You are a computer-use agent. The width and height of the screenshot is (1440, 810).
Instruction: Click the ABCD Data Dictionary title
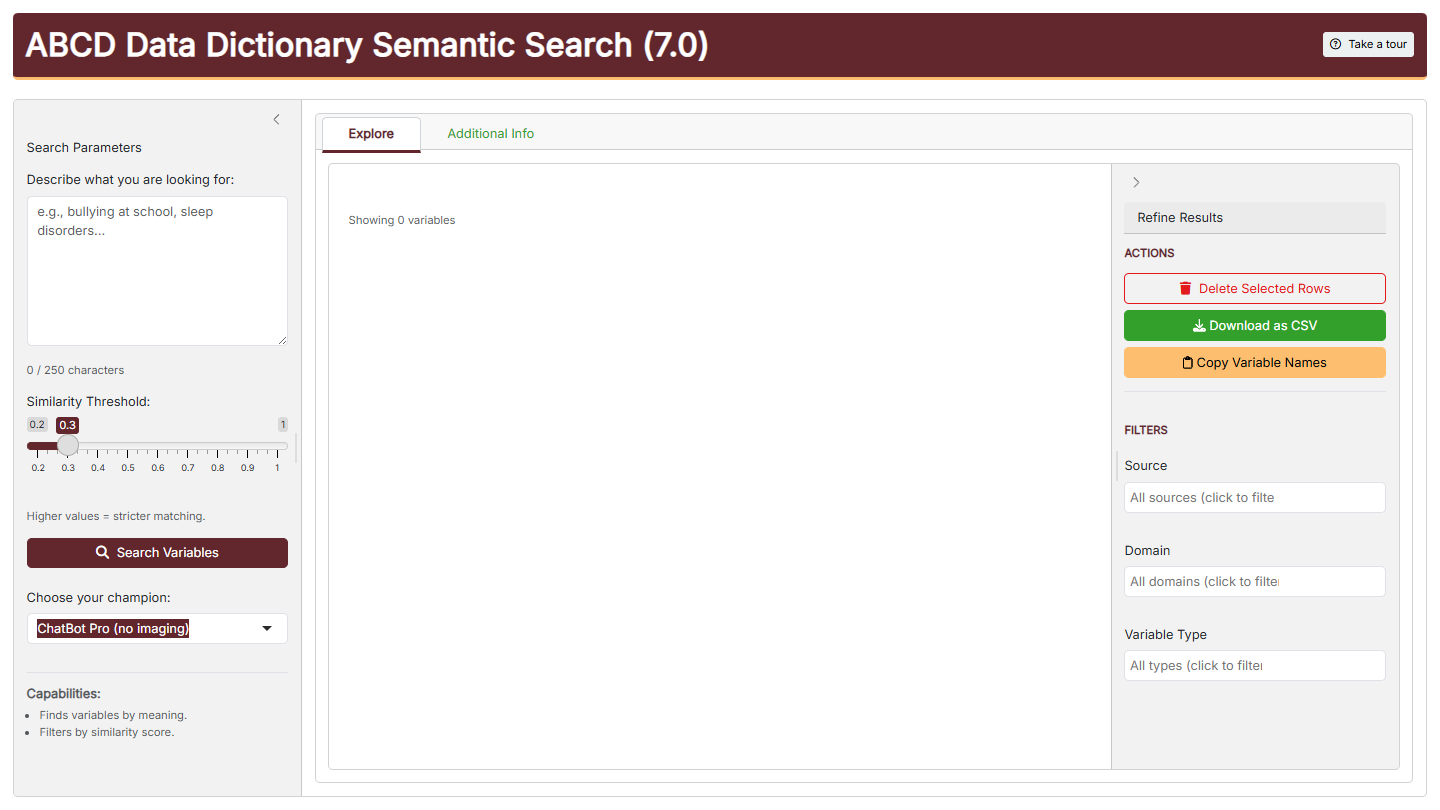pyautogui.click(x=366, y=45)
